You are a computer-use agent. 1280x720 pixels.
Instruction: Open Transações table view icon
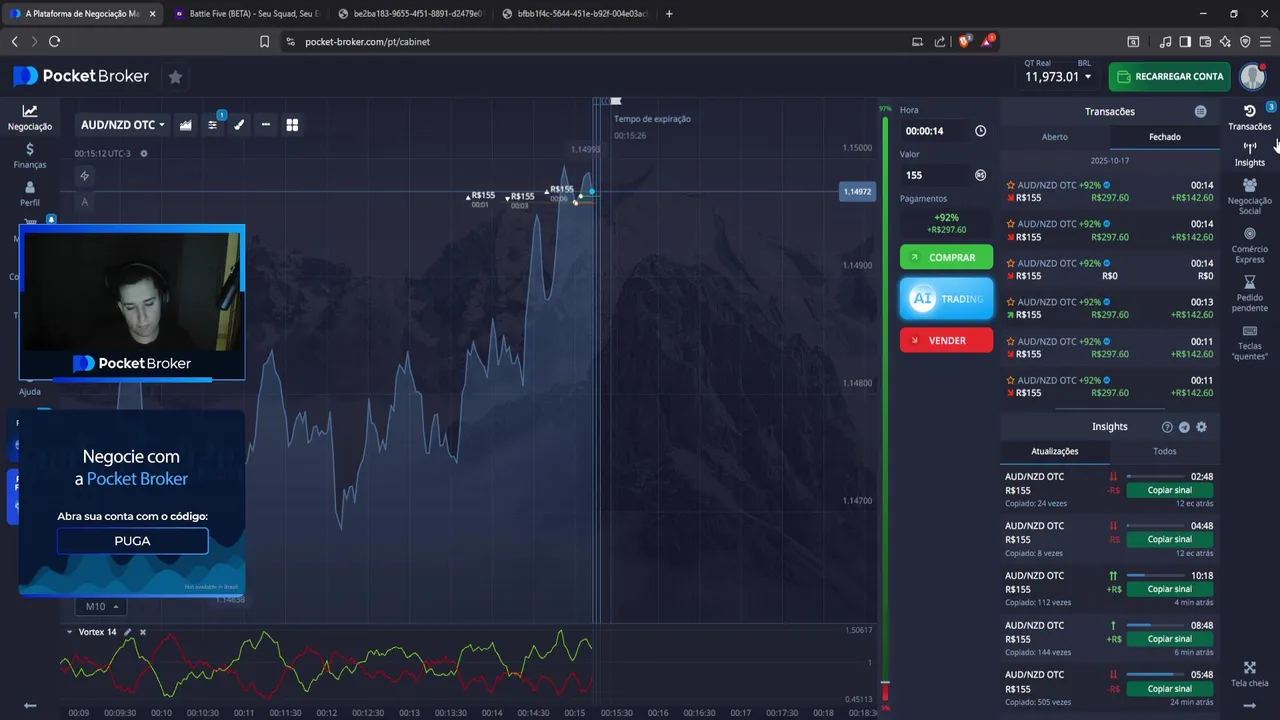pos(1201,112)
